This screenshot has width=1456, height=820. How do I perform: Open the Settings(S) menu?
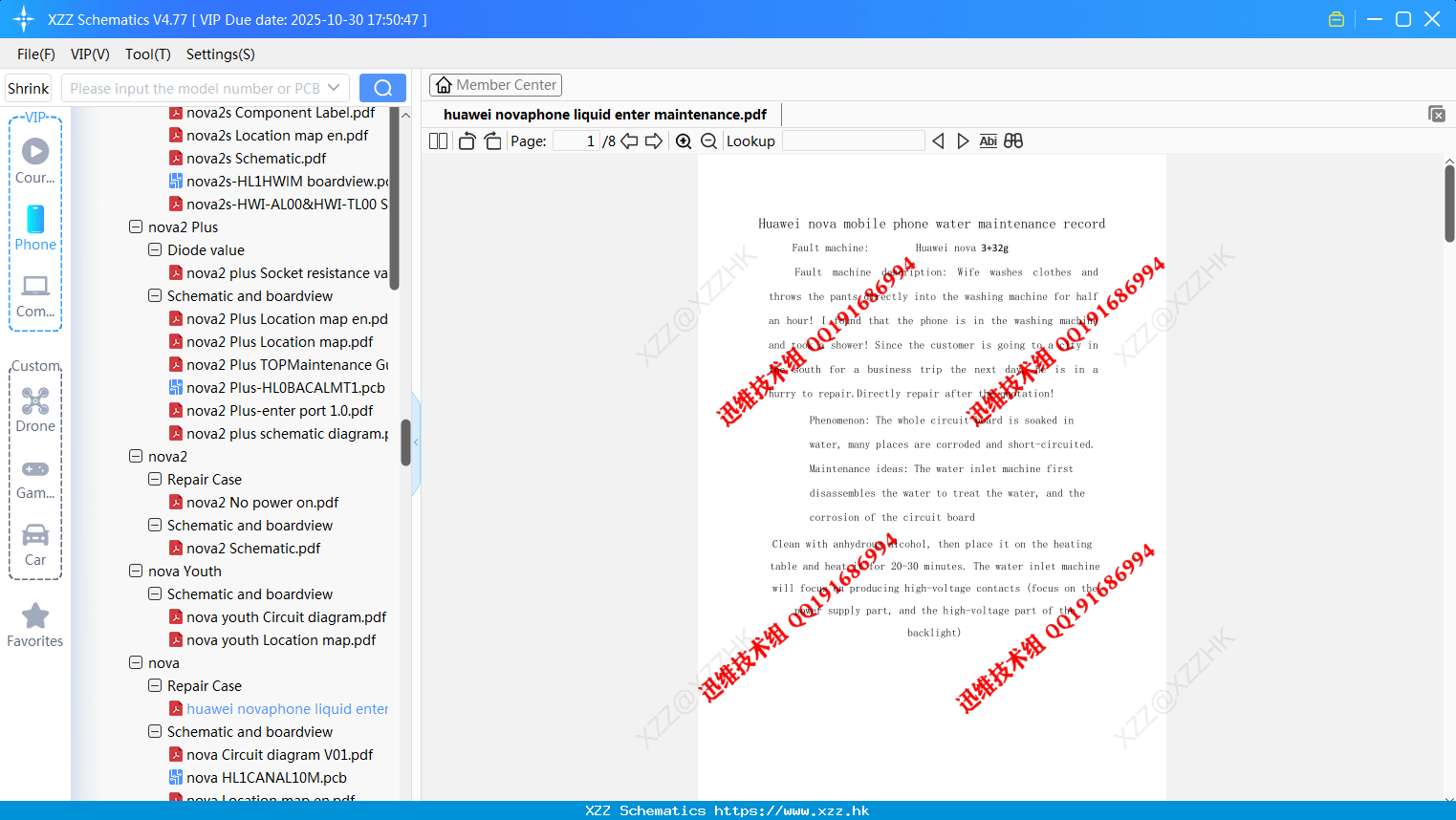221,54
